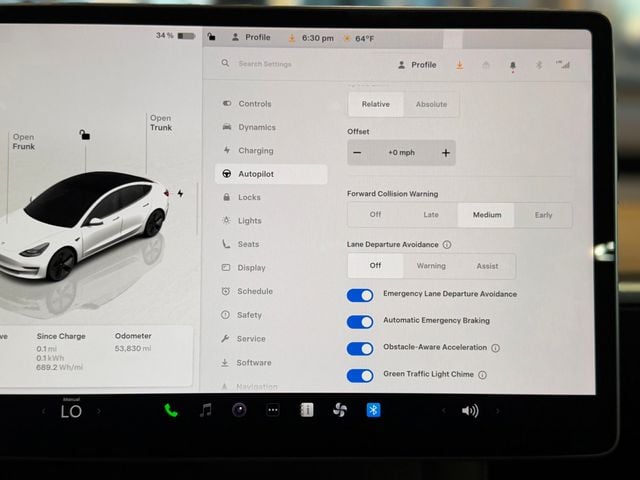
Task: Tap the Bluetooth icon in settings header
Action: click(539, 65)
